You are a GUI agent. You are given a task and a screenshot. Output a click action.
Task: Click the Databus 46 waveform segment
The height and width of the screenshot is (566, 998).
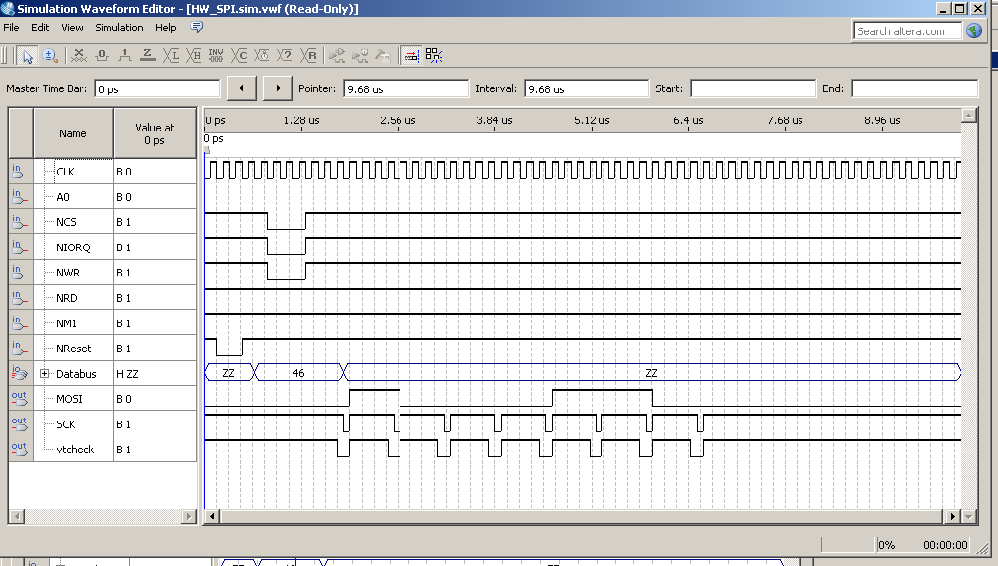(x=299, y=372)
